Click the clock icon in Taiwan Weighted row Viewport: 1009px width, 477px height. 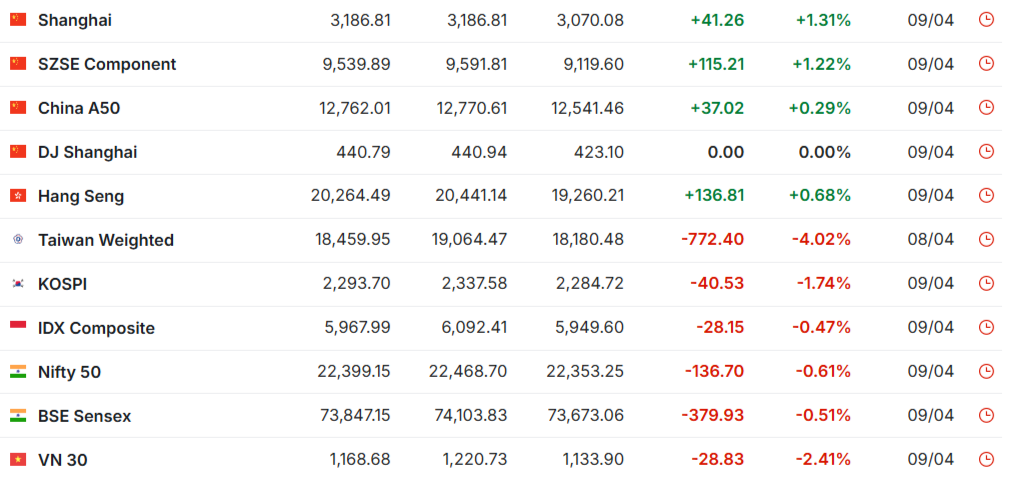pos(986,240)
